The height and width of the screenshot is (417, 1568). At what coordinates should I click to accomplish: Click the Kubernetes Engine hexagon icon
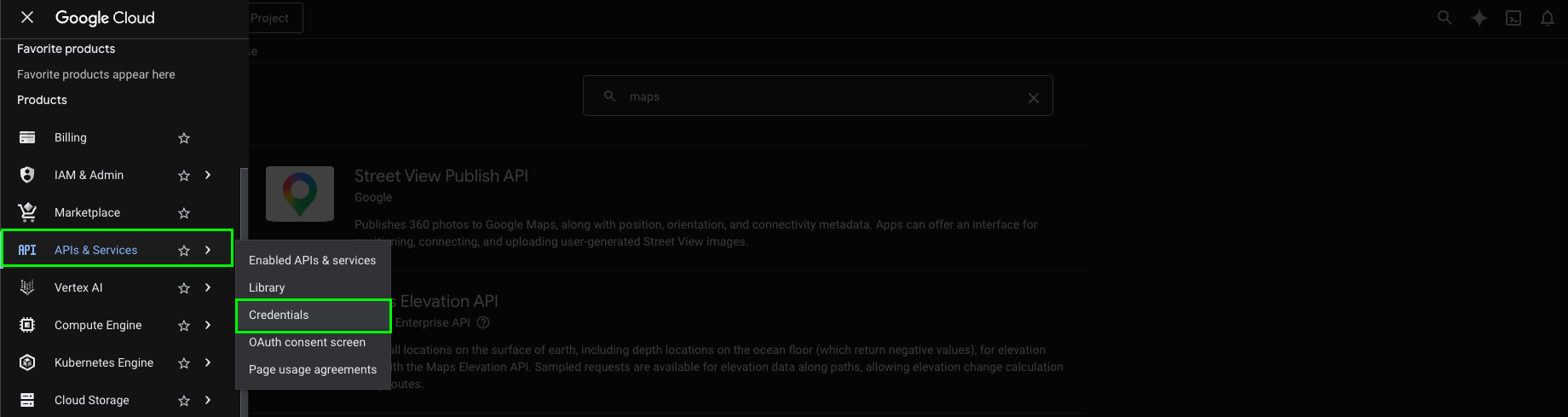click(27, 362)
